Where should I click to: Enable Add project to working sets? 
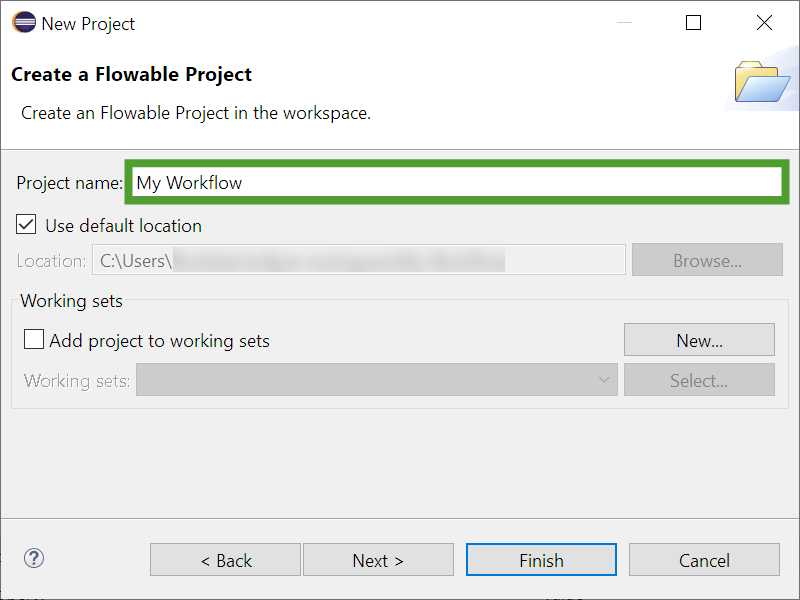pyautogui.click(x=34, y=340)
